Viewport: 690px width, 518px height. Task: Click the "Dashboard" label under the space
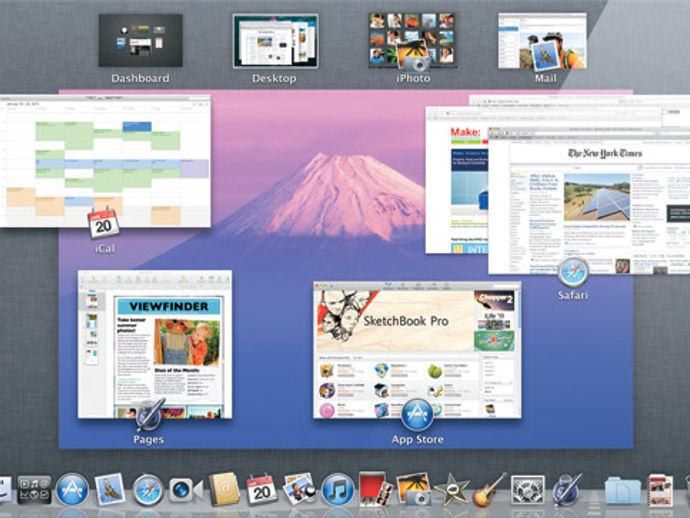pyautogui.click(x=140, y=78)
